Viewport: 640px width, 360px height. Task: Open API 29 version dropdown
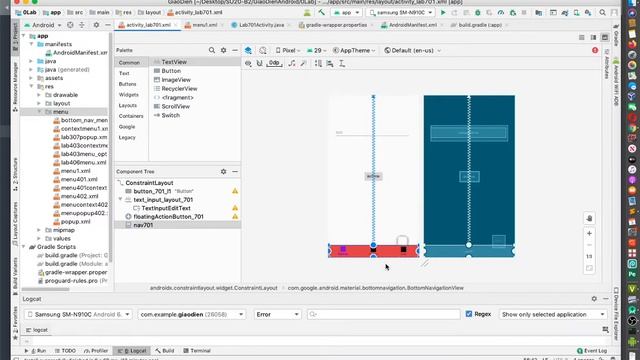click(x=317, y=50)
